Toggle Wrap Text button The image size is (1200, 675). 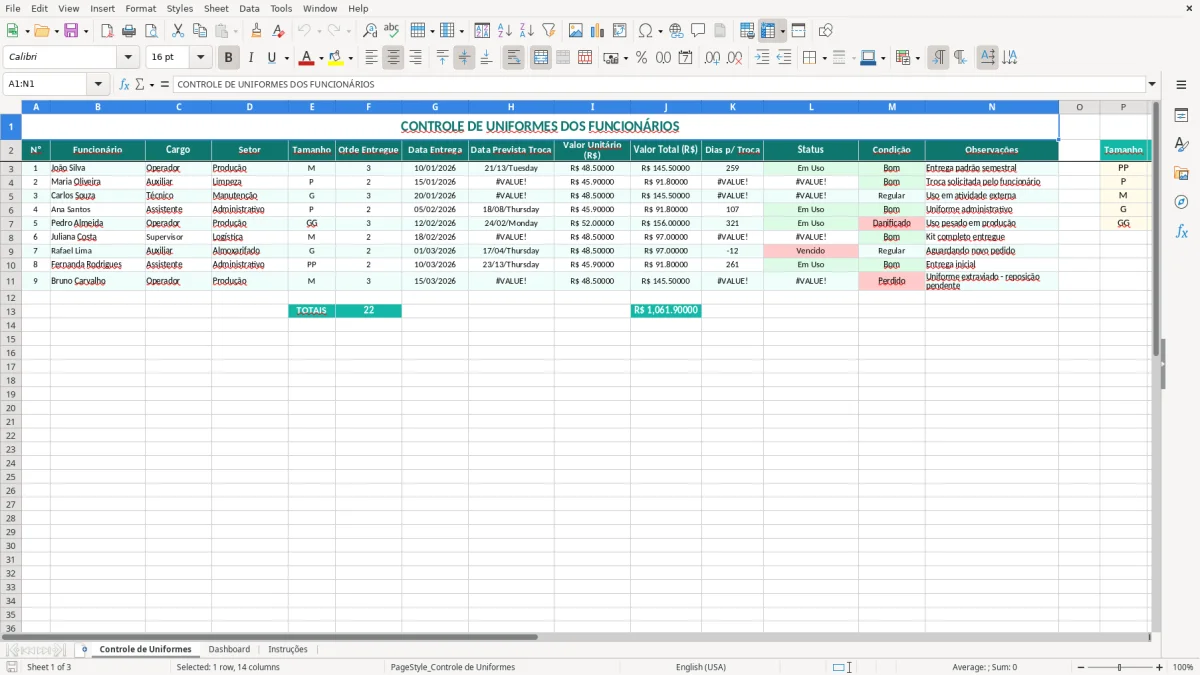coord(514,58)
